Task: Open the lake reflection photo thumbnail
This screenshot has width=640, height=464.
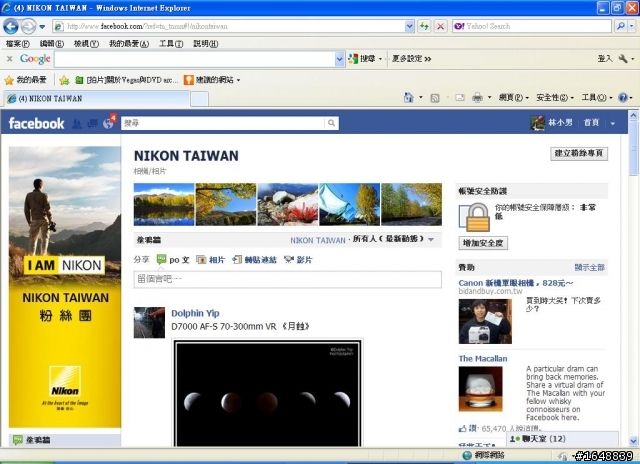Action: click(x=164, y=204)
